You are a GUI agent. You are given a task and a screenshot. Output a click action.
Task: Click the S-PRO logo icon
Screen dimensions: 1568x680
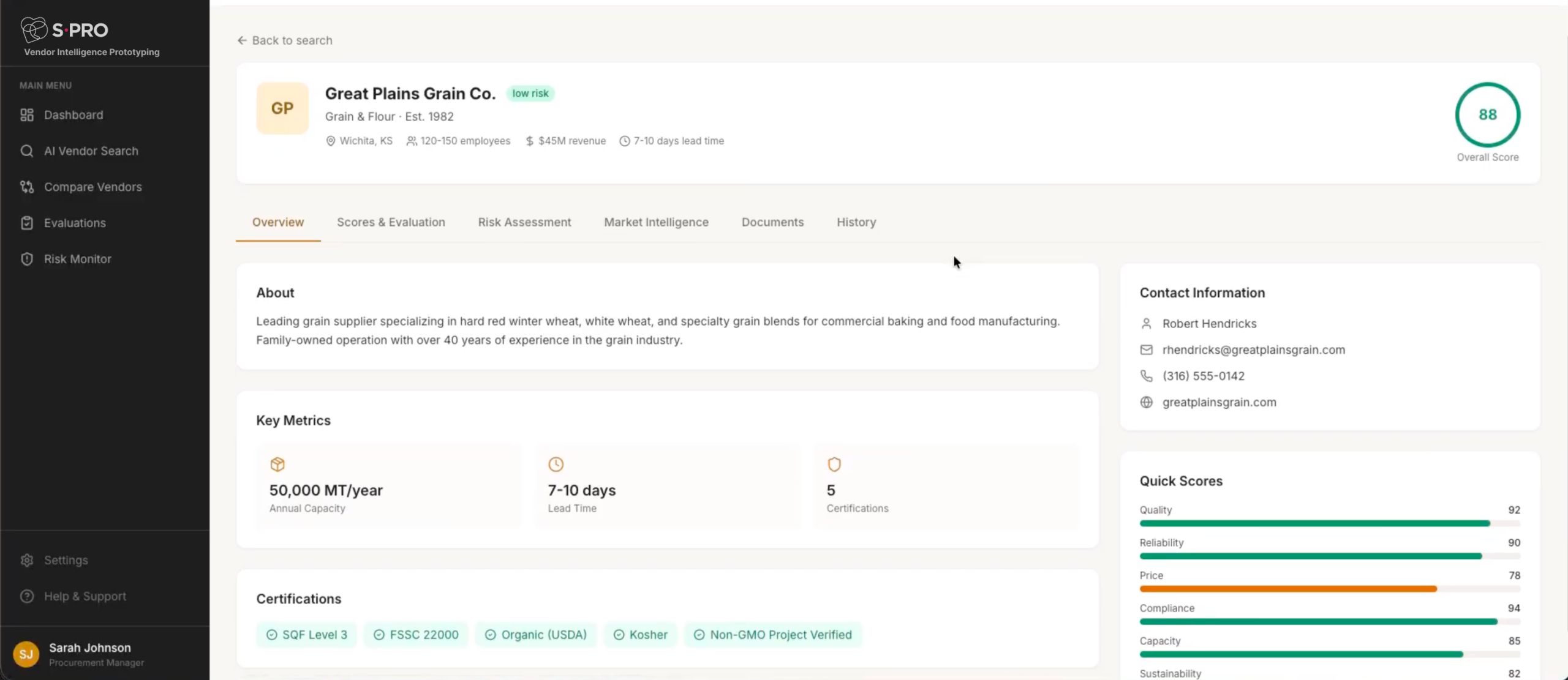pos(34,29)
